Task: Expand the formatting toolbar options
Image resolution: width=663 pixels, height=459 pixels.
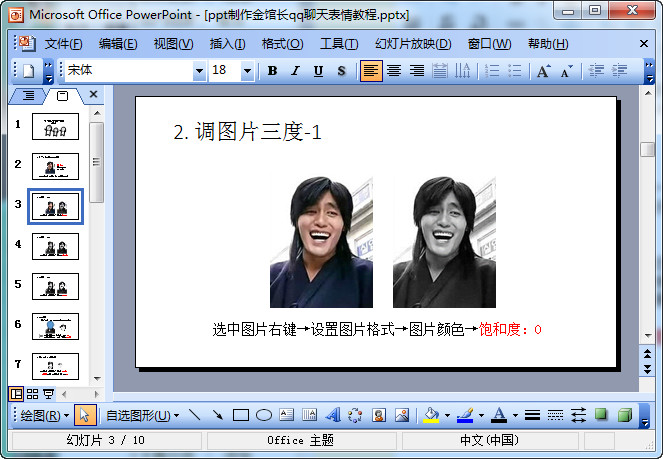Action: (649, 71)
